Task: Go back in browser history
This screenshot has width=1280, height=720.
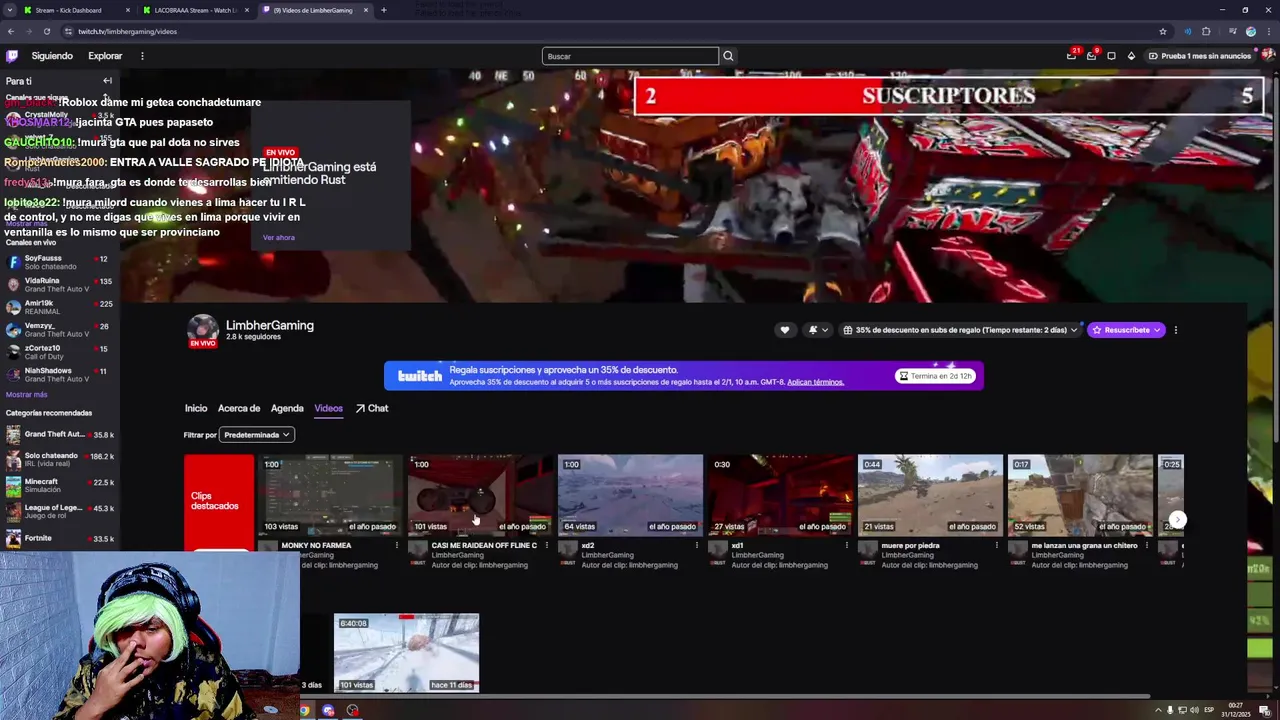Action: click(x=11, y=31)
